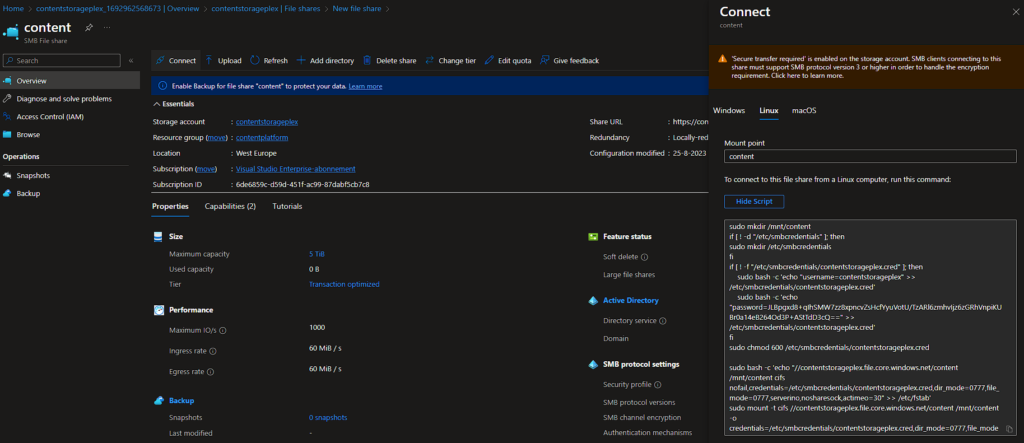Go to Home in the breadcrumb
This screenshot has height=443, width=1024.
[x=13, y=9]
